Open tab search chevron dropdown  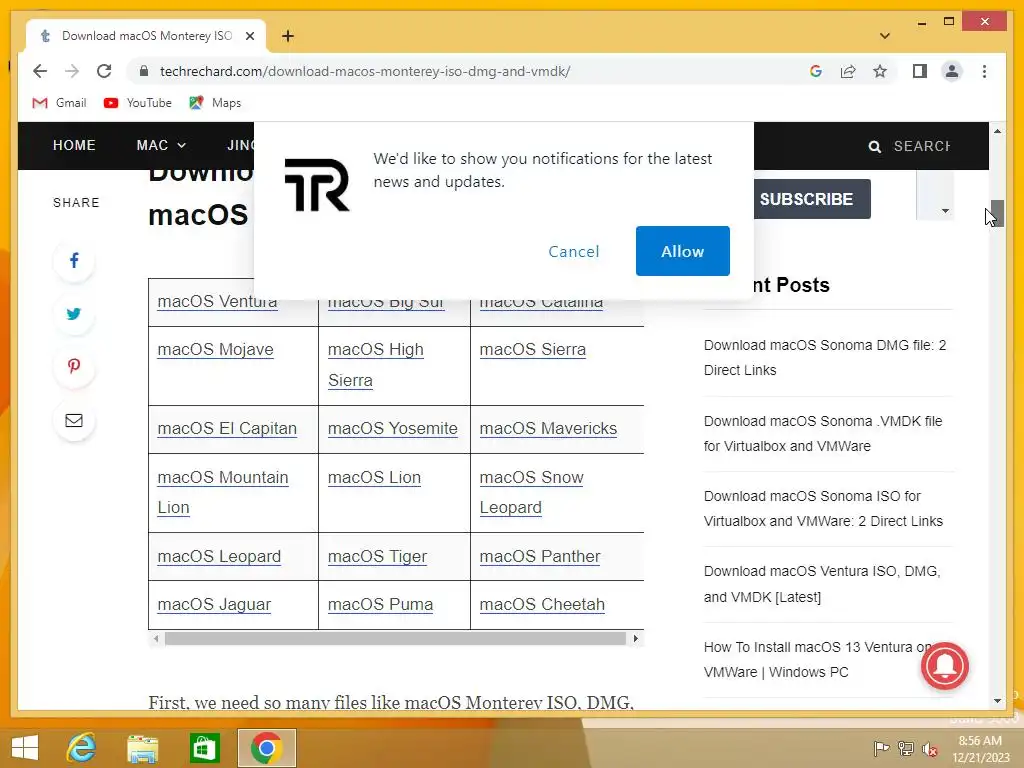(884, 36)
